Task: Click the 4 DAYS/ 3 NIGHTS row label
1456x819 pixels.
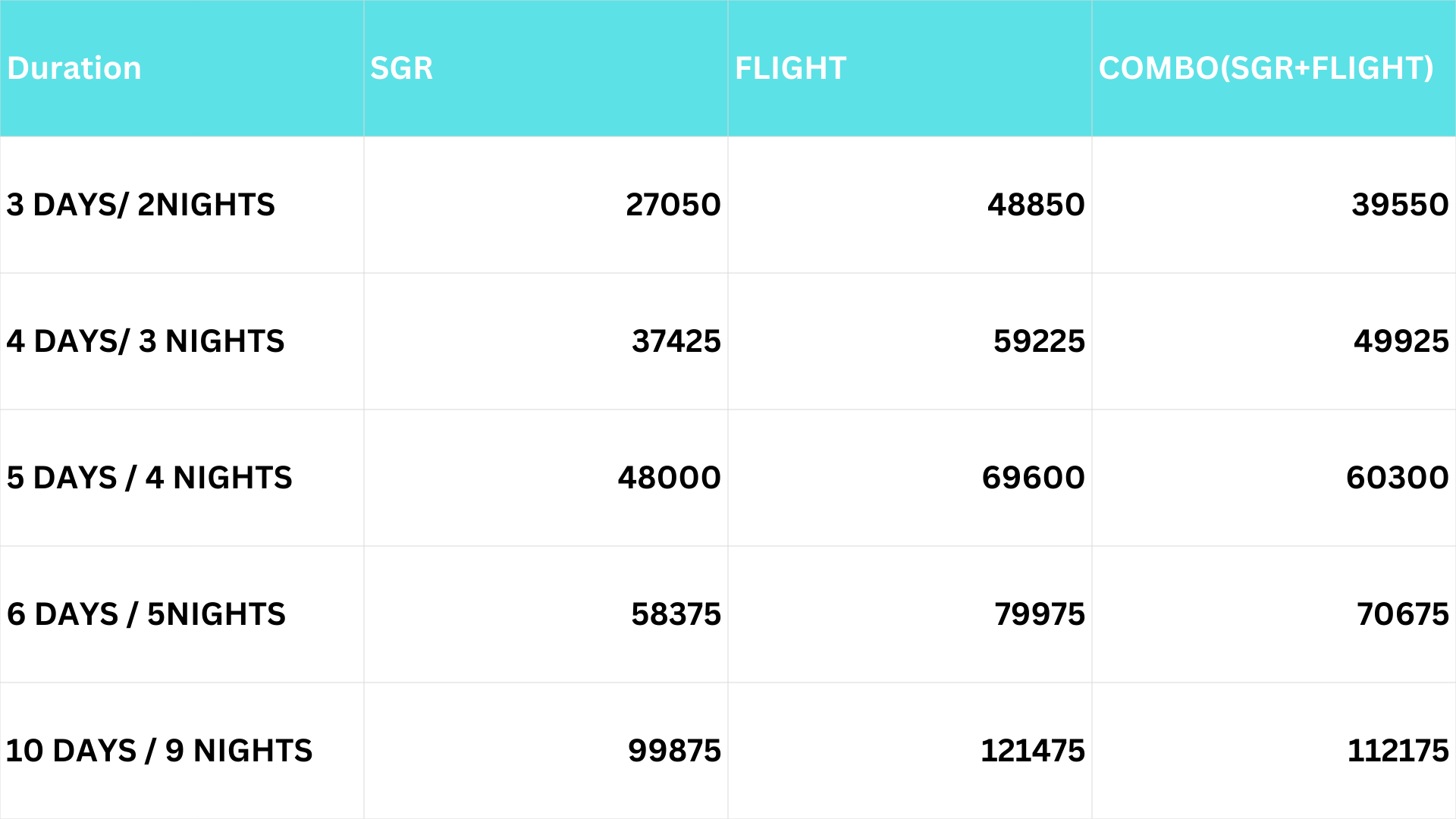Action: pyautogui.click(x=146, y=341)
